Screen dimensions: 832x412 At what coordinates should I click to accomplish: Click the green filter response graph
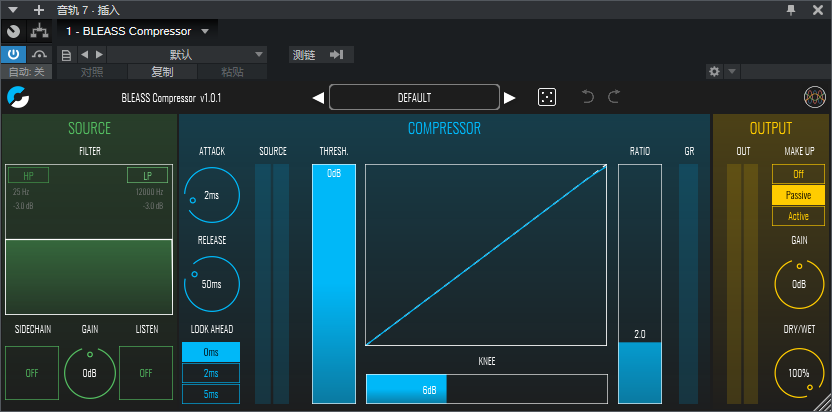[x=89, y=239]
